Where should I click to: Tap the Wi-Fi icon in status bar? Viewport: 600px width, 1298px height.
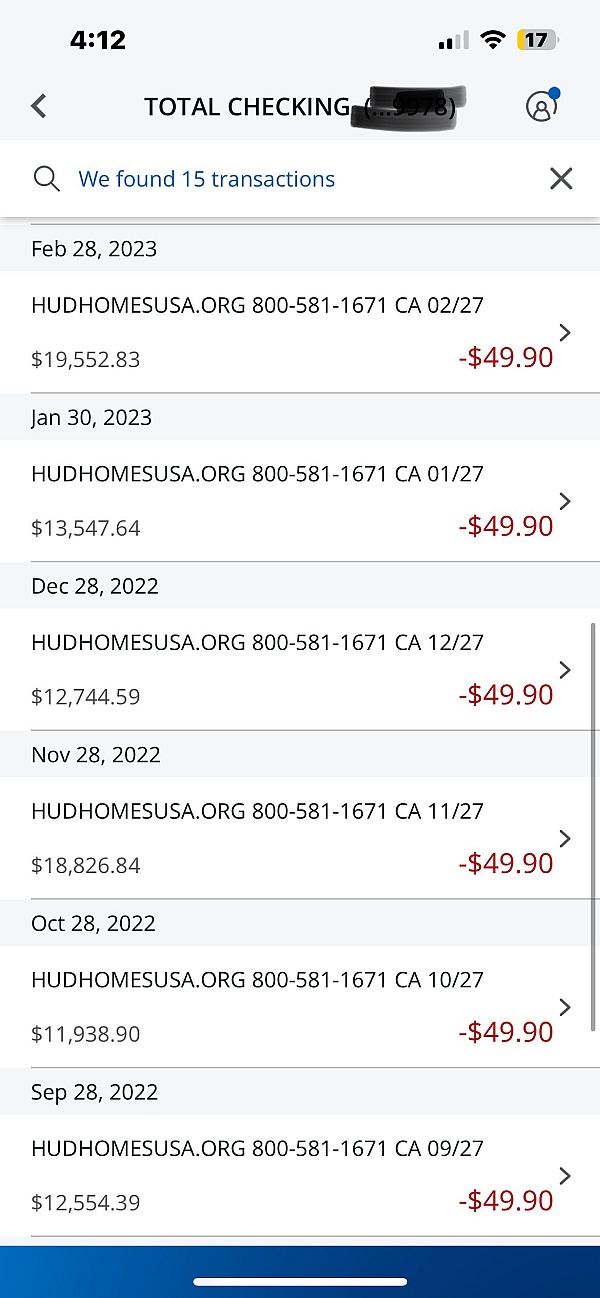tap(492, 40)
